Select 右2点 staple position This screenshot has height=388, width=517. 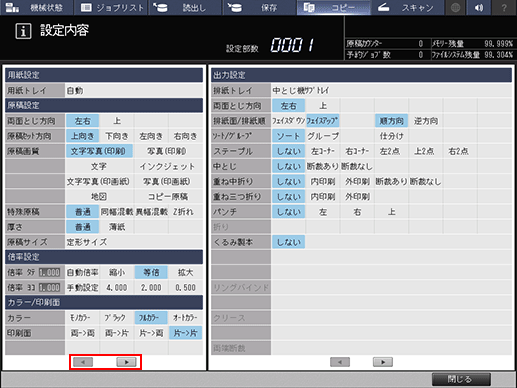coord(460,151)
